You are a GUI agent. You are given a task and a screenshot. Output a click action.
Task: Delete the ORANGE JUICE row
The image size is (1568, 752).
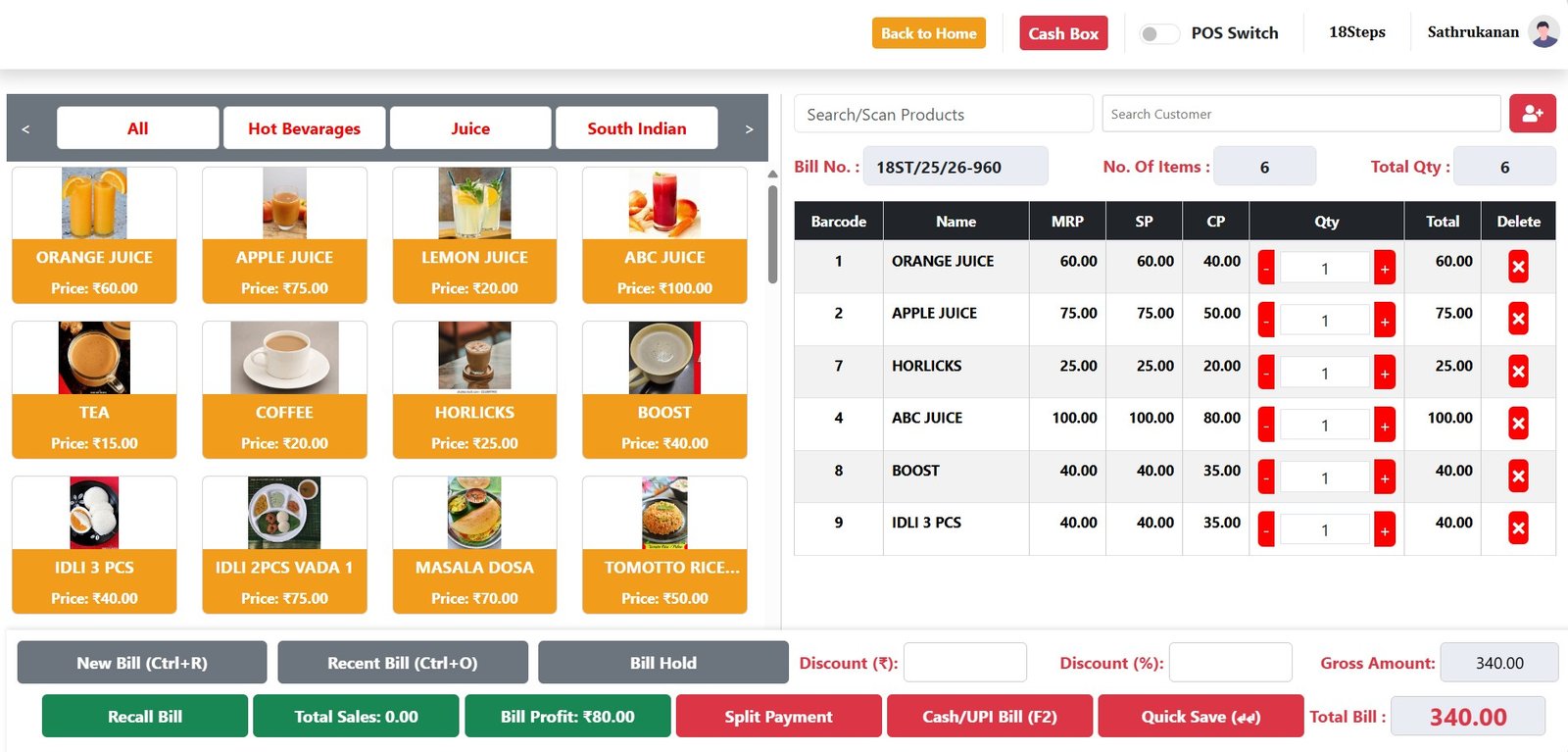[1518, 267]
